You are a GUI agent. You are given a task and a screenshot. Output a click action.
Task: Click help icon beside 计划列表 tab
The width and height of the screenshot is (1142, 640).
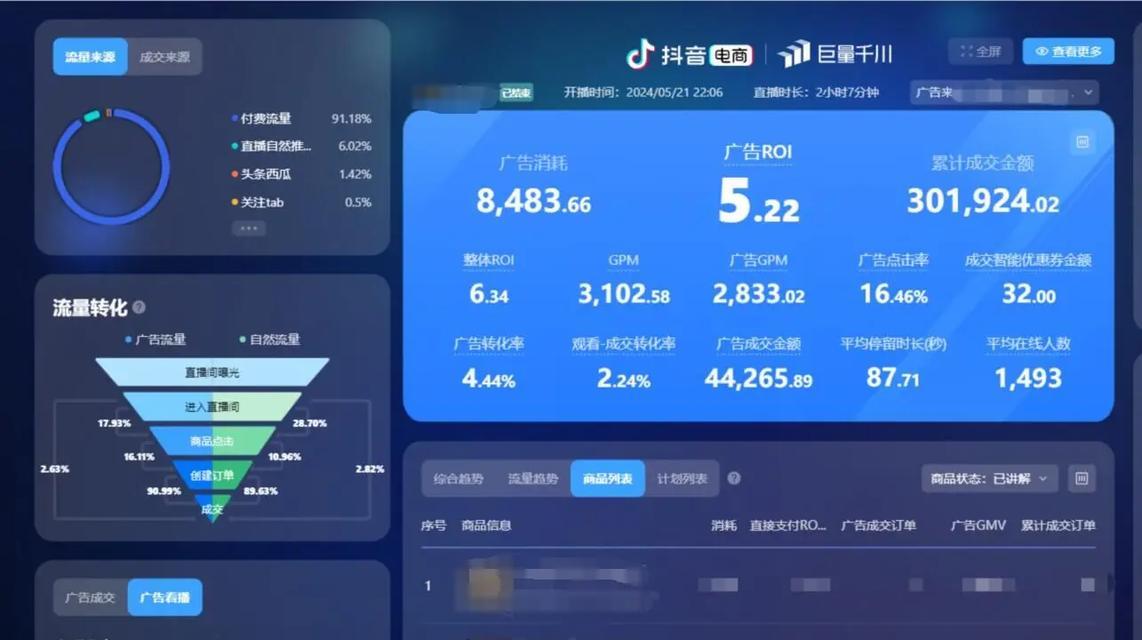click(x=734, y=478)
